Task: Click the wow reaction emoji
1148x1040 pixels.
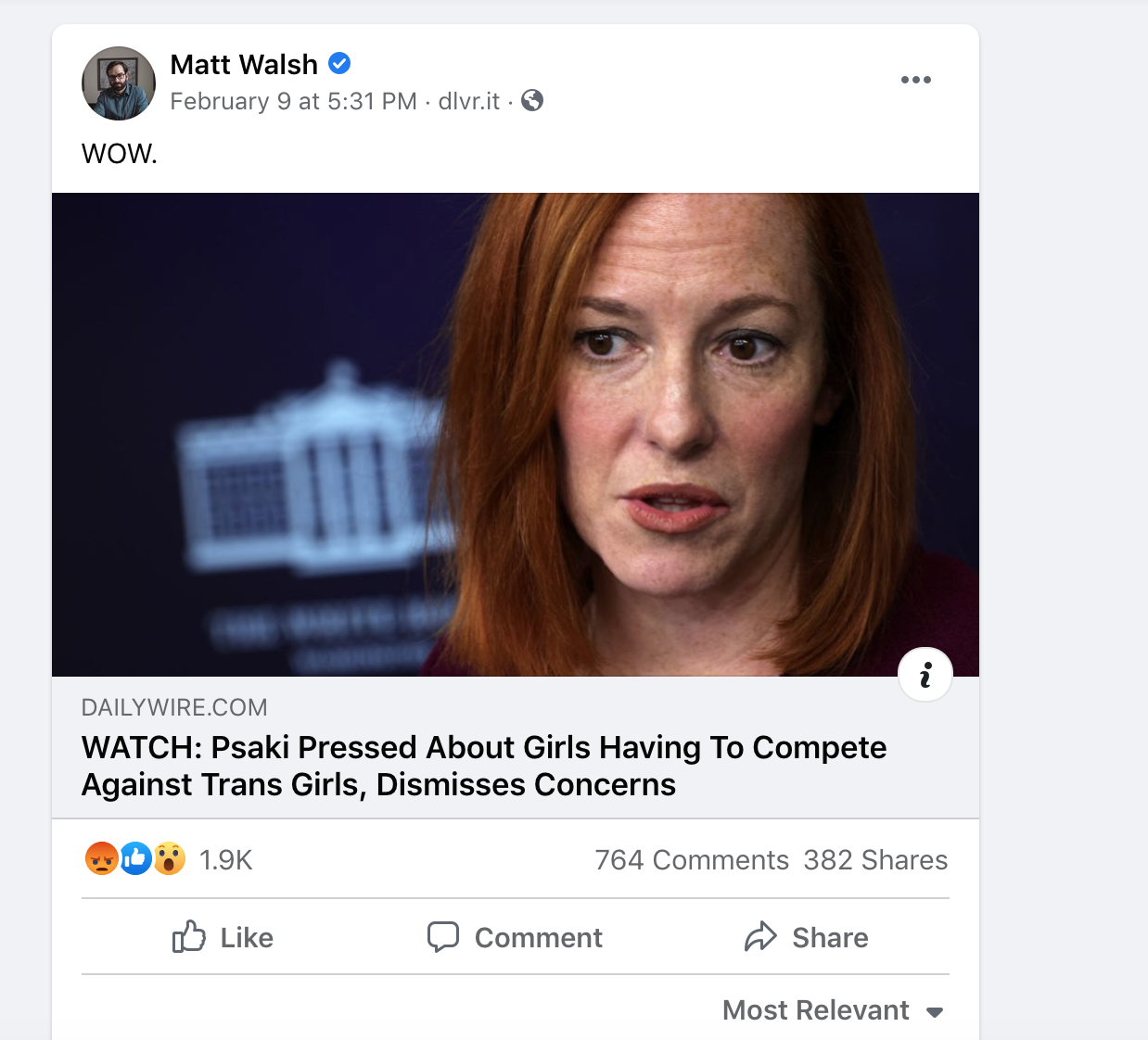Action: click(168, 859)
